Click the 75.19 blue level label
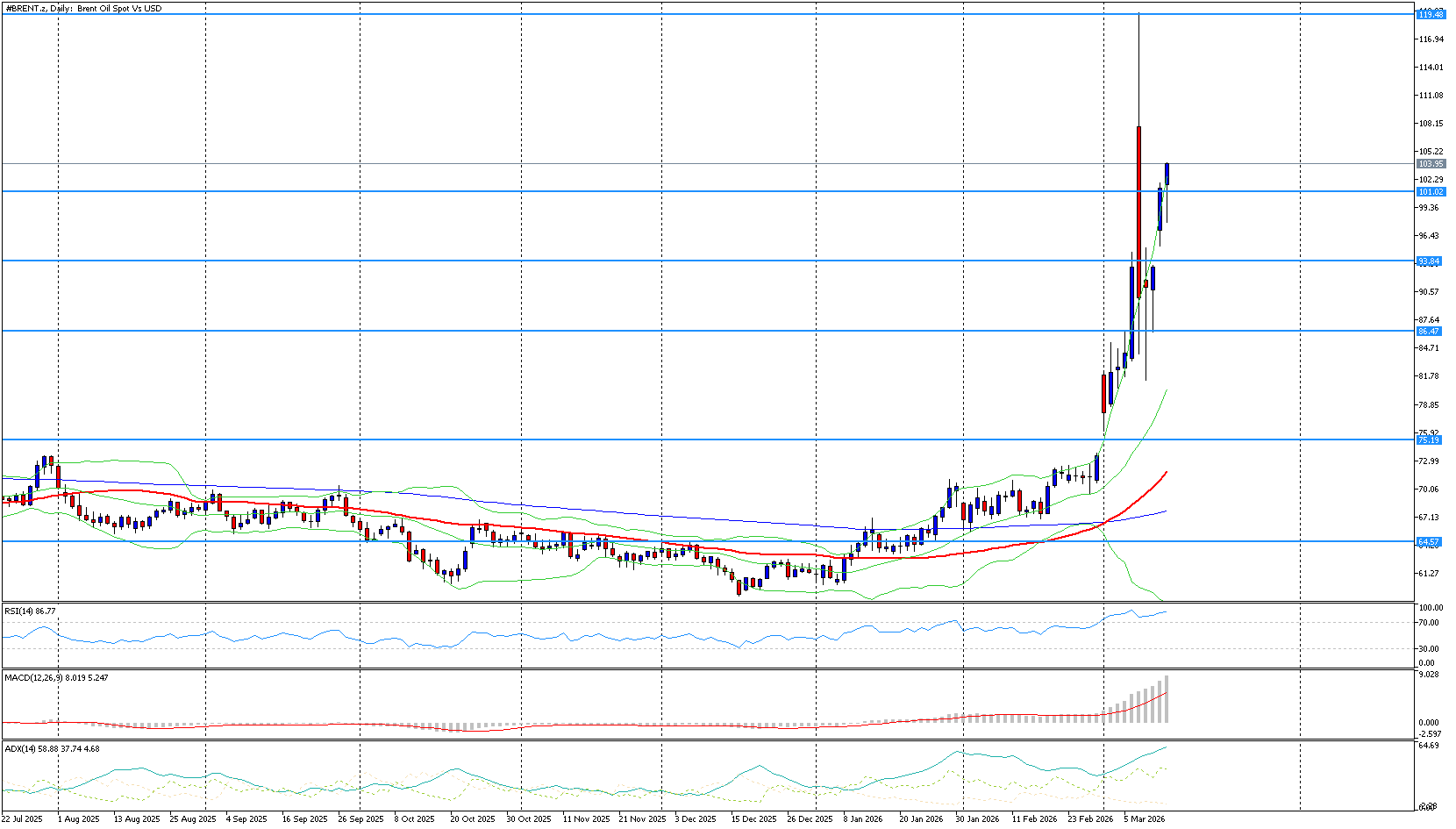1456x829 pixels. pos(1430,440)
